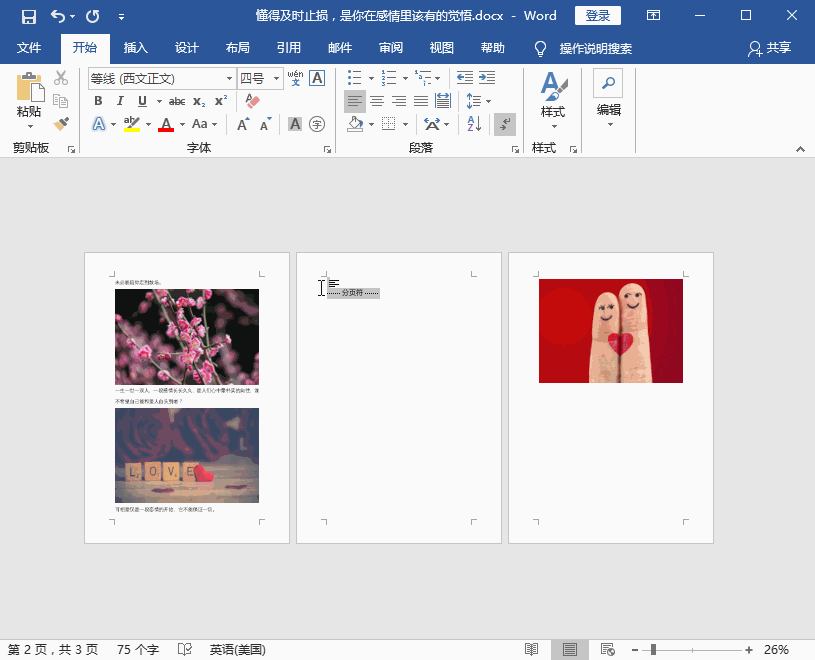Image resolution: width=815 pixels, height=660 pixels.
Task: Switch to the 引用 tab
Action: click(288, 48)
